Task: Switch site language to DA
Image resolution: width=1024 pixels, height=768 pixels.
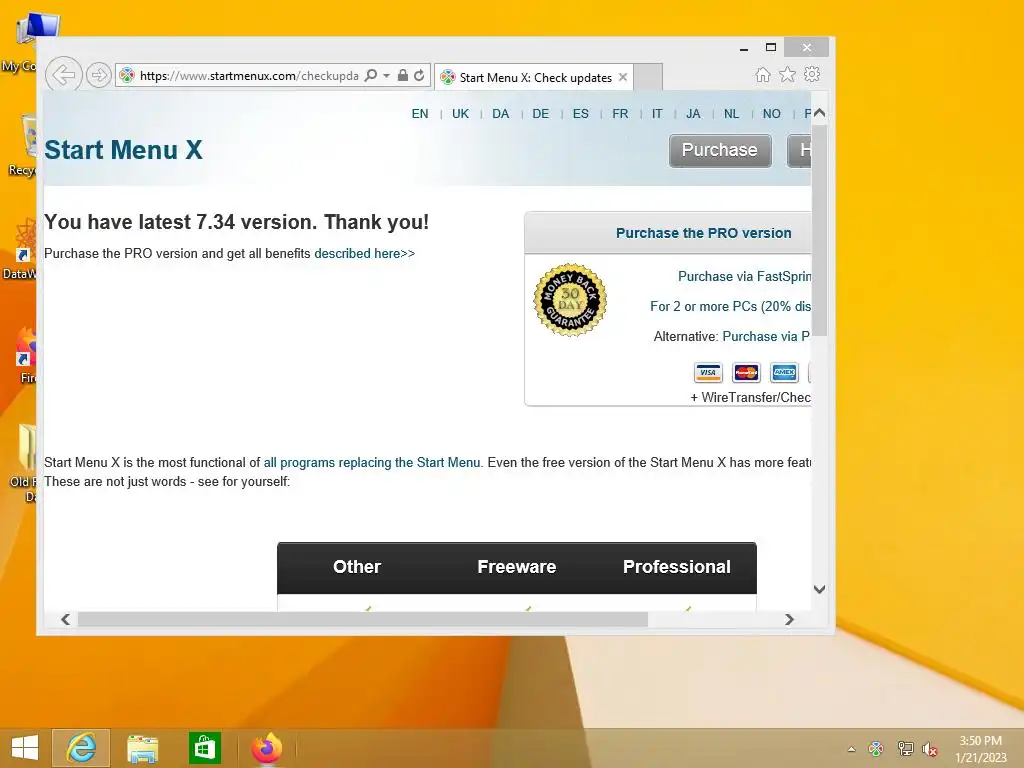Action: tap(501, 114)
